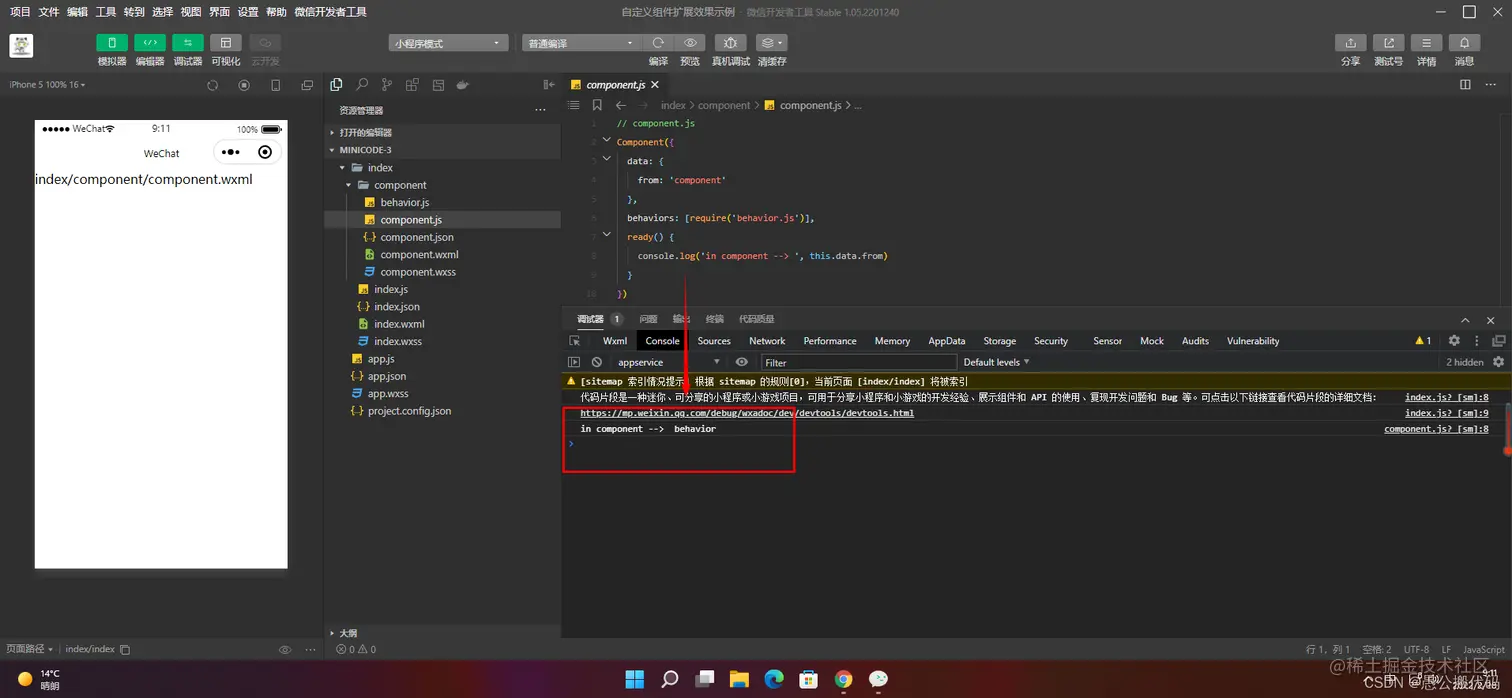Collapse the component folder in tree
Viewport: 1512px width, 698px height.
[442, 185]
